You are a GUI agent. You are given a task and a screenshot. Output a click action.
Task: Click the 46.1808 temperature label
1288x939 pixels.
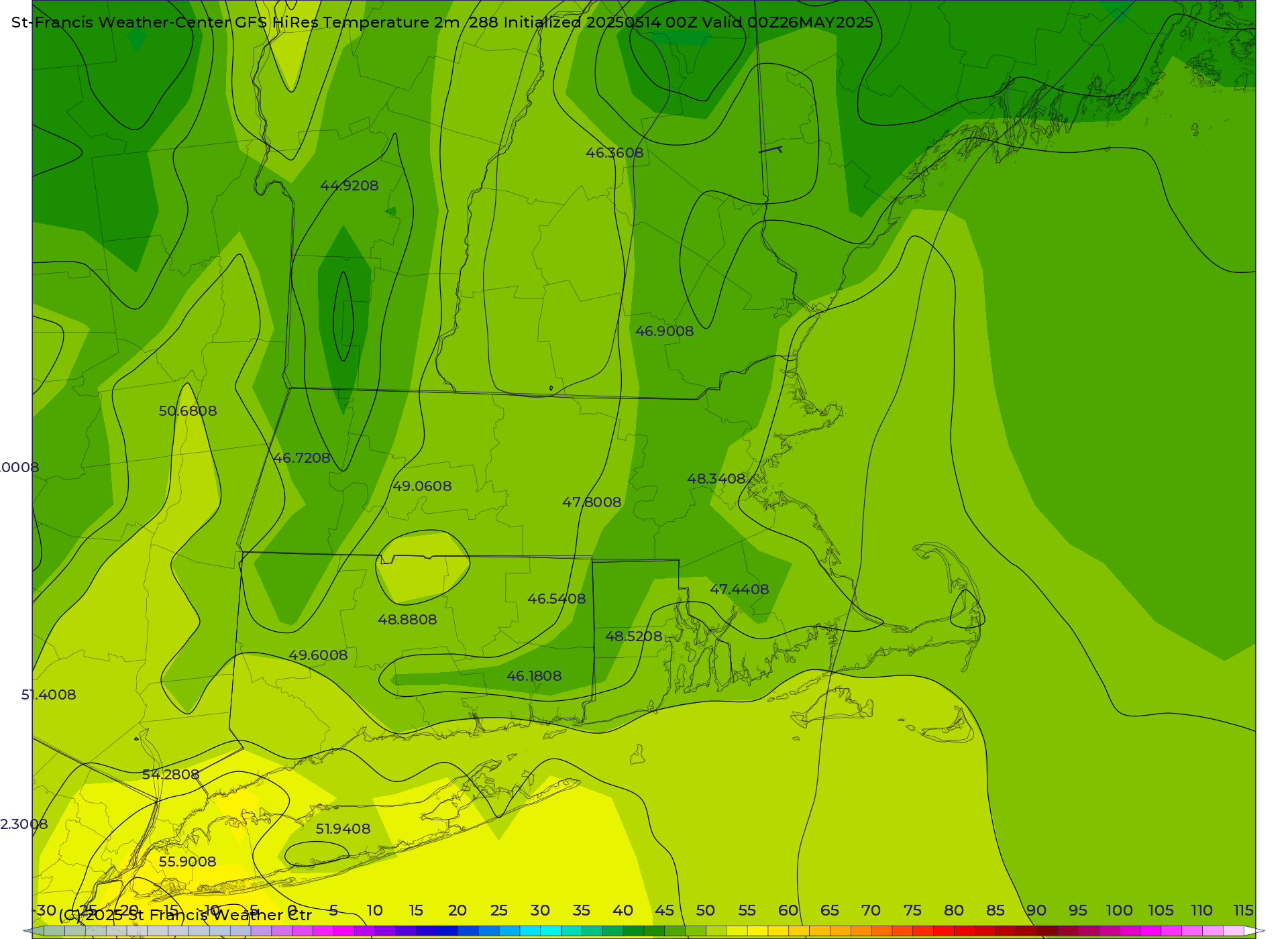pos(534,676)
